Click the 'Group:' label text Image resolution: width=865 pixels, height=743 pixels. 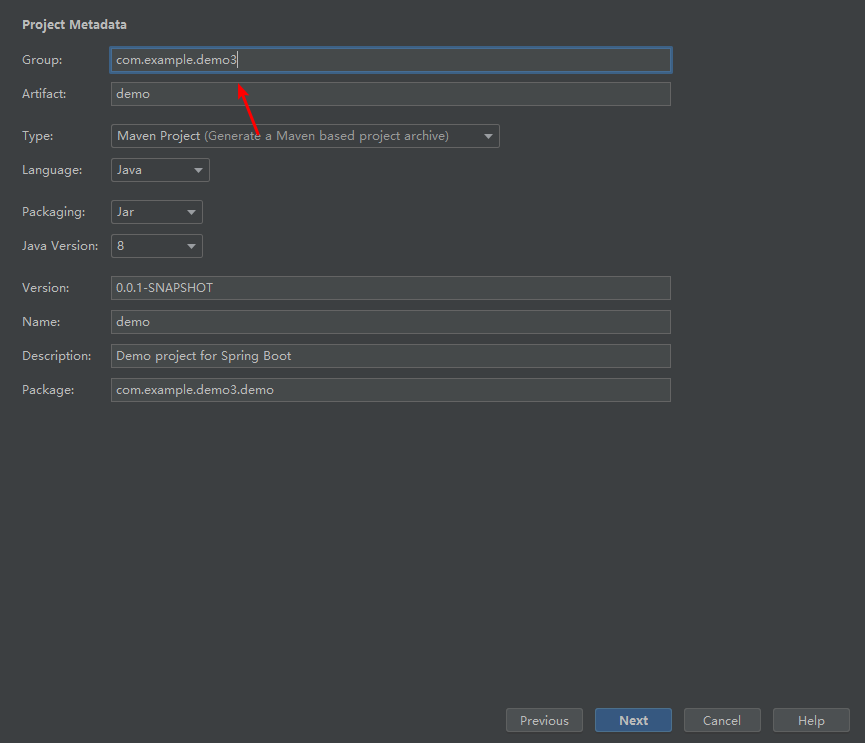pyautogui.click(x=42, y=60)
